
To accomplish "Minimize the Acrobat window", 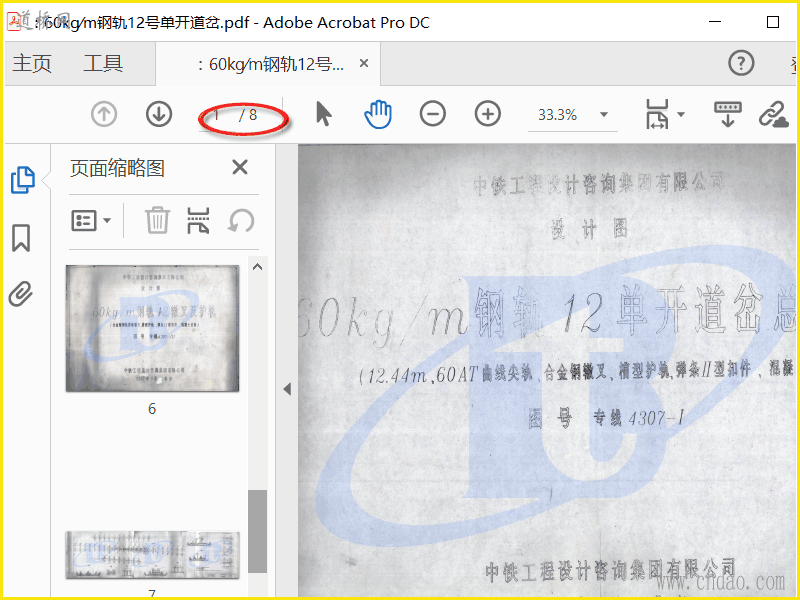I will [715, 22].
